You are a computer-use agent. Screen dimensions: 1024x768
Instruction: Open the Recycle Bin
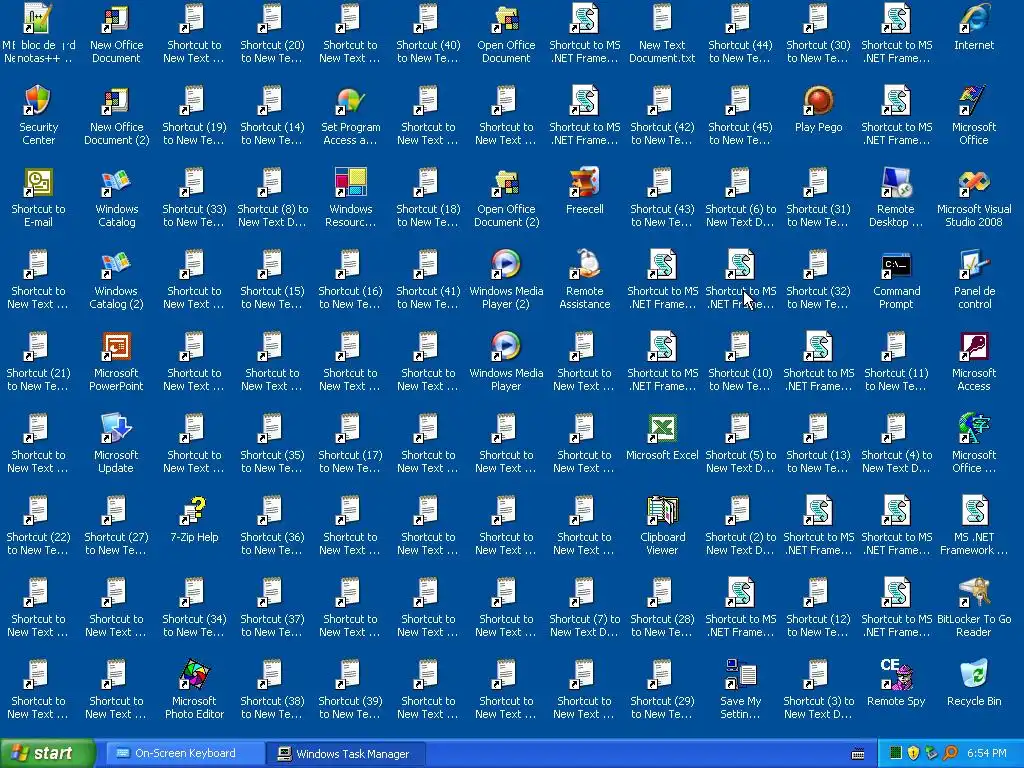click(x=974, y=682)
